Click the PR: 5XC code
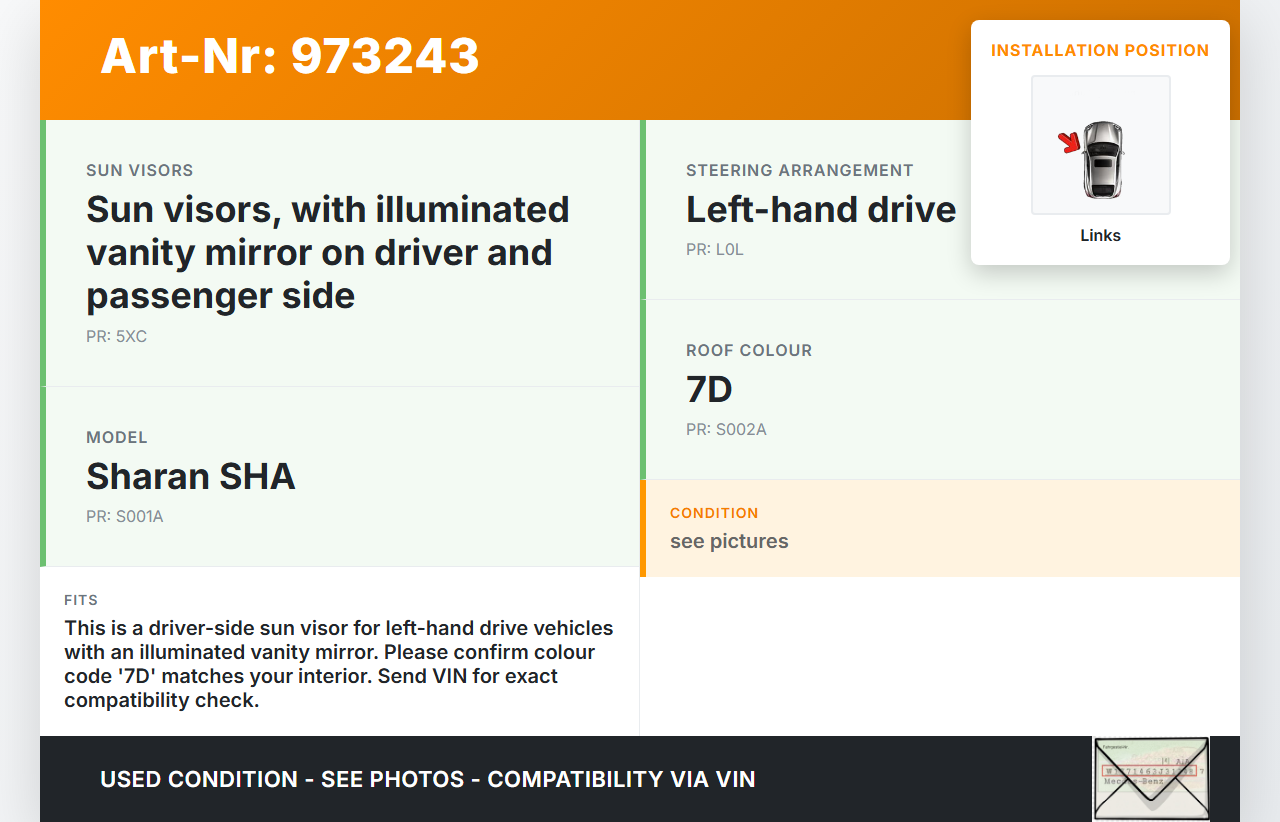Screen dimensions: 1280x822 point(116,337)
